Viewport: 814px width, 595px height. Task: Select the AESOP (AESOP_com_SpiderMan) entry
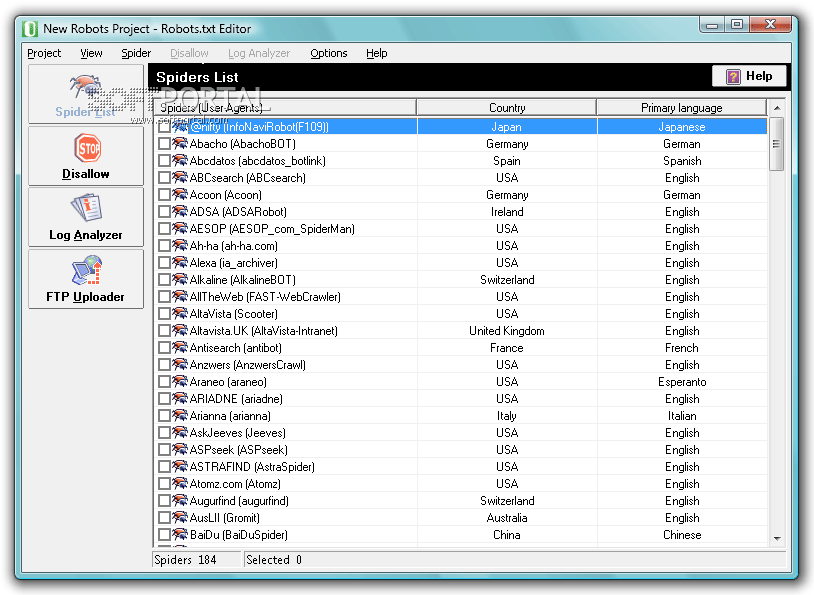(272, 229)
